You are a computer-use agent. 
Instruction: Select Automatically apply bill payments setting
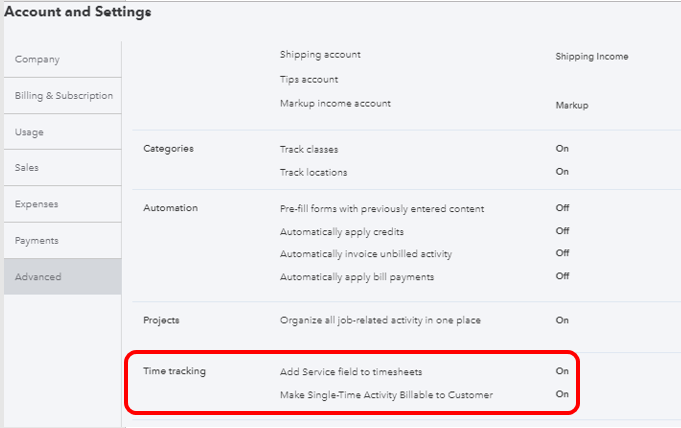[x=357, y=277]
